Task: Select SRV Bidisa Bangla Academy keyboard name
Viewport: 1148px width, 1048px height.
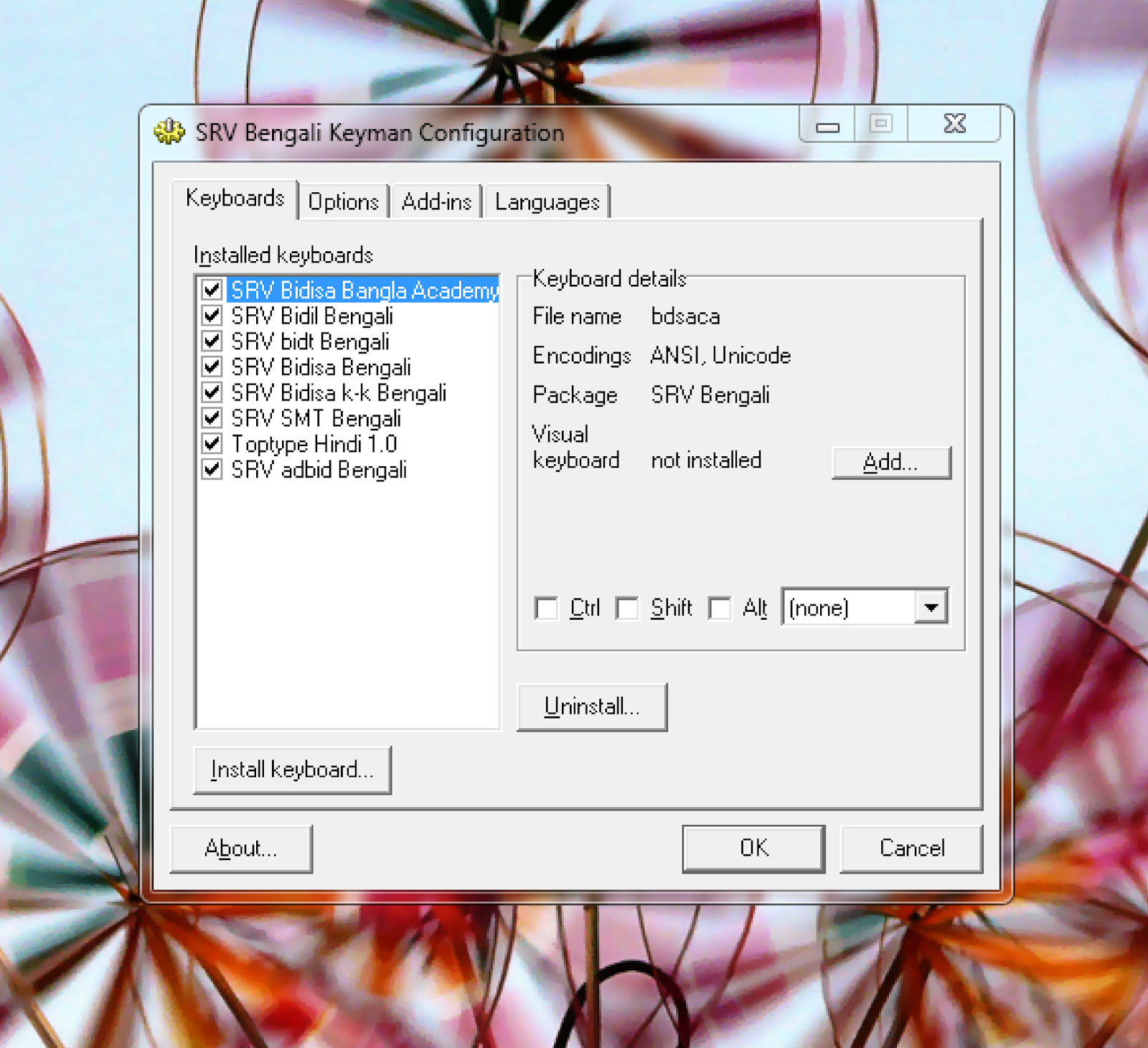Action: 364,290
